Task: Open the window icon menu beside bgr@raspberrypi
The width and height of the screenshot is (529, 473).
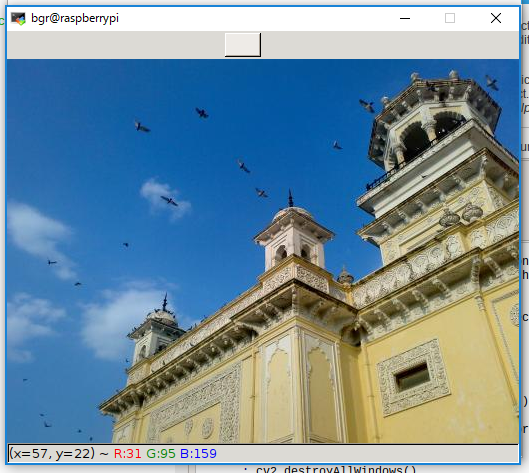Action: 18,18
